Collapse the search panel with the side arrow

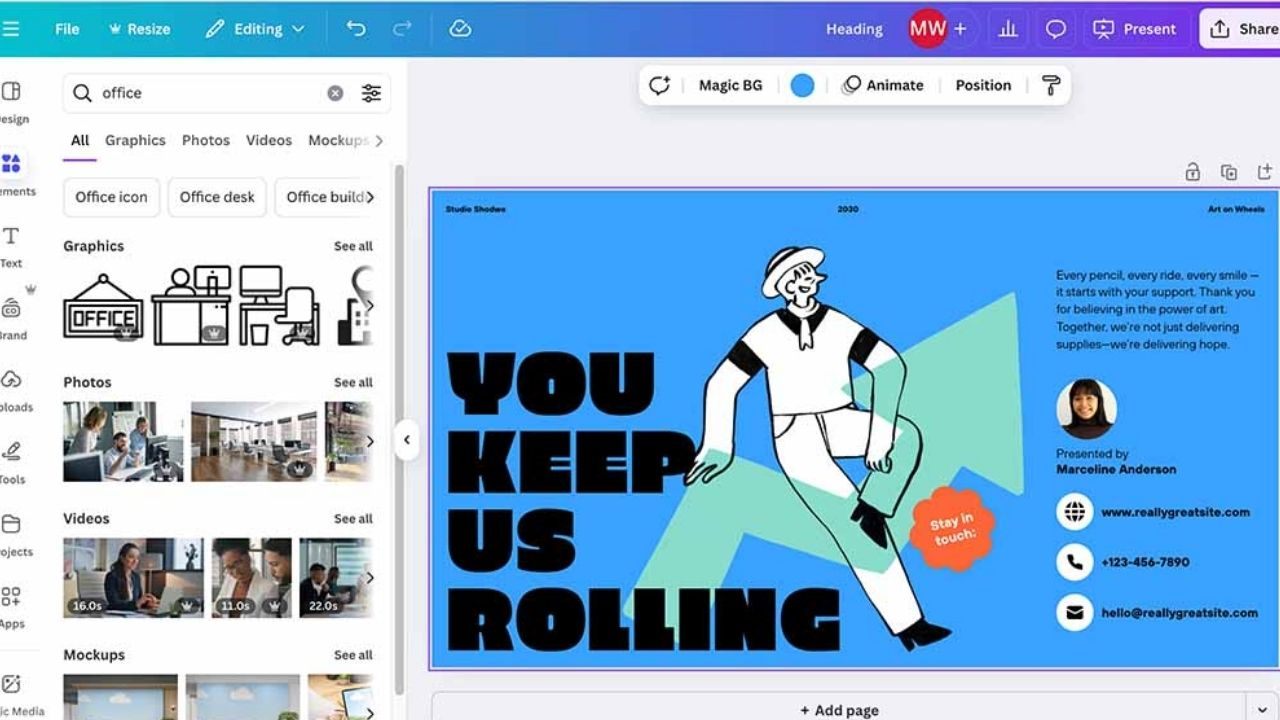pos(407,440)
